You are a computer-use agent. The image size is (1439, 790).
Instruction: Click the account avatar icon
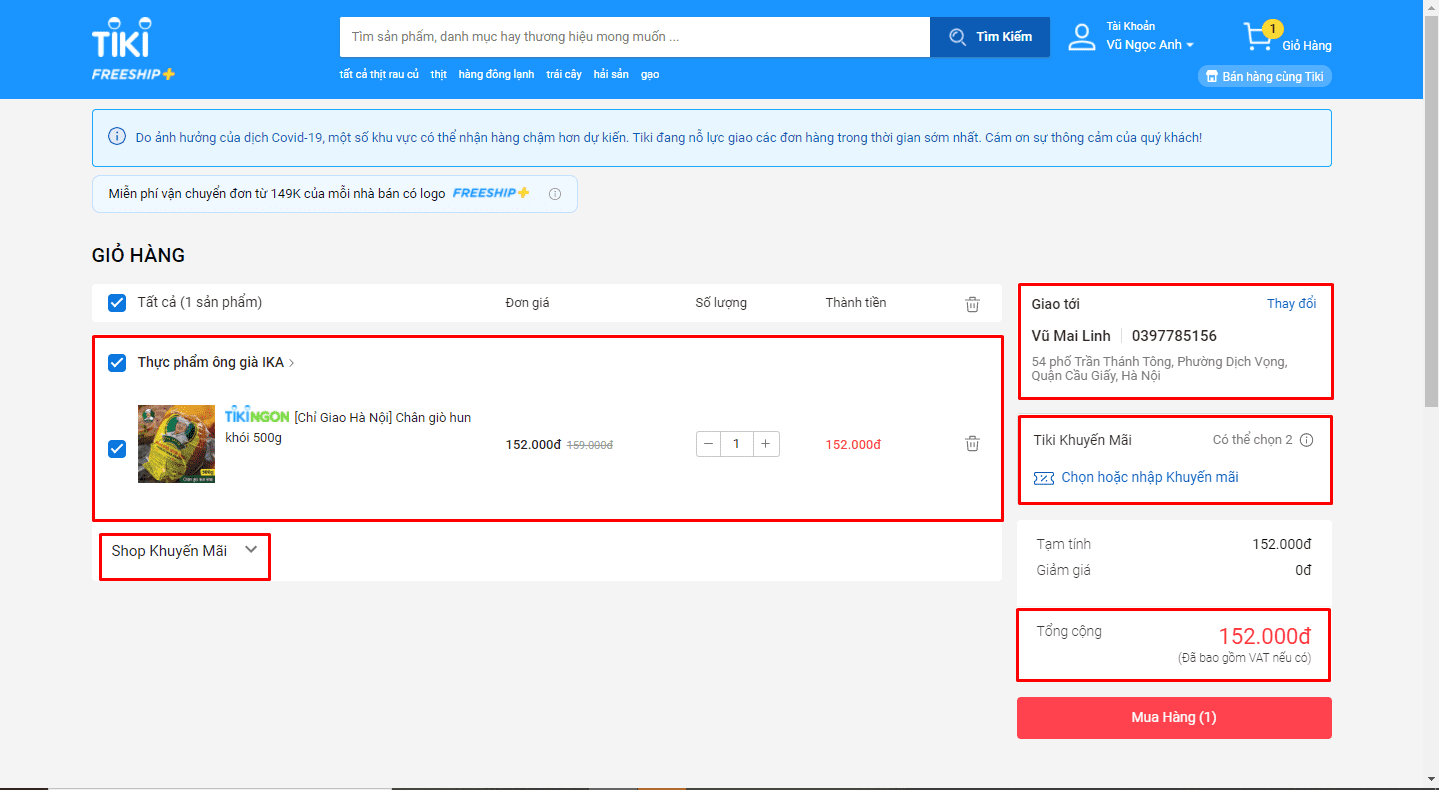tap(1082, 37)
